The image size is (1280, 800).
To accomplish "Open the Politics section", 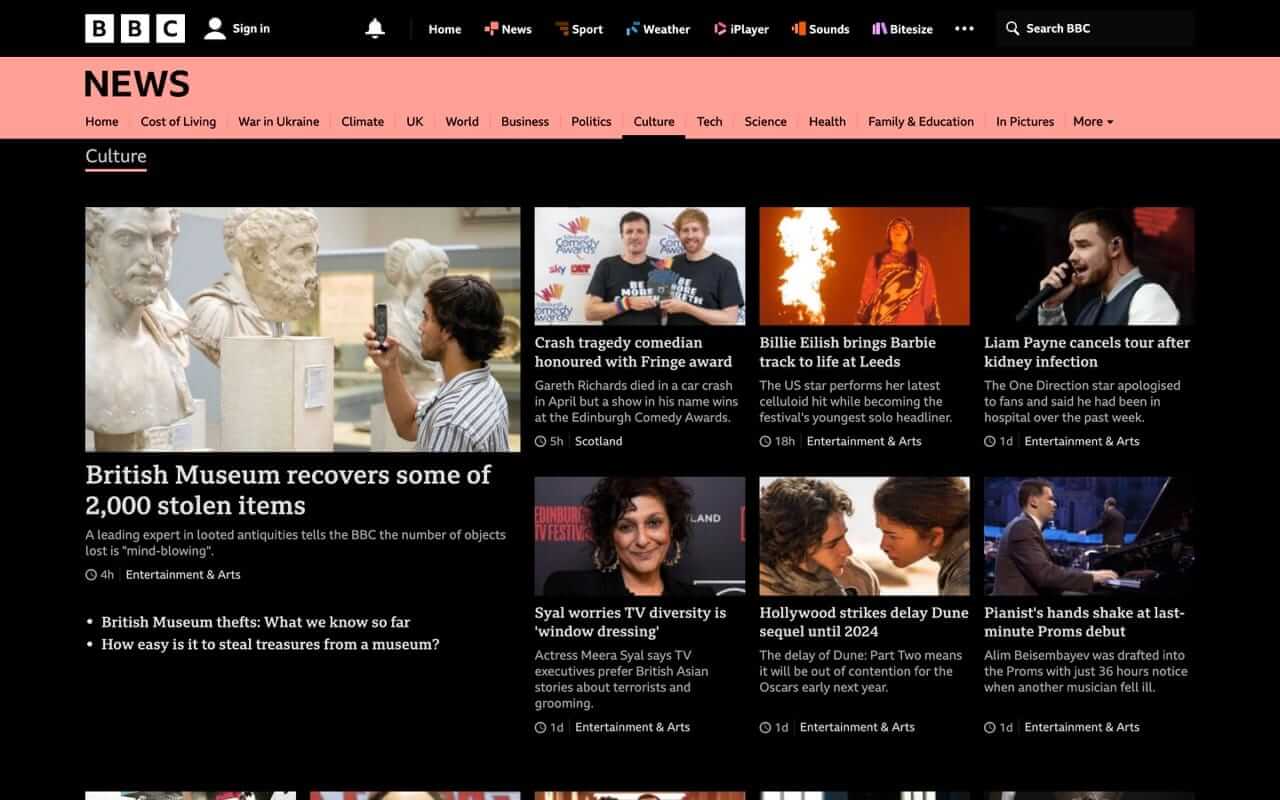I will click(591, 121).
